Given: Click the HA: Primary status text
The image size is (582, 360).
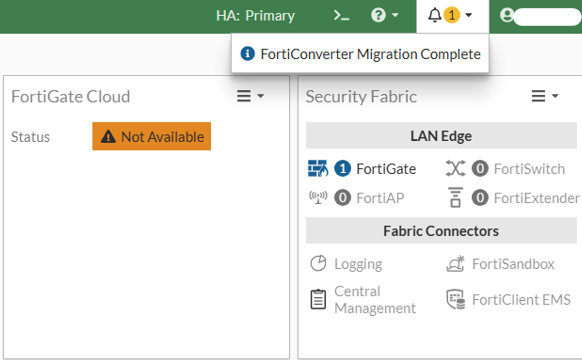Looking at the screenshot, I should (x=255, y=16).
